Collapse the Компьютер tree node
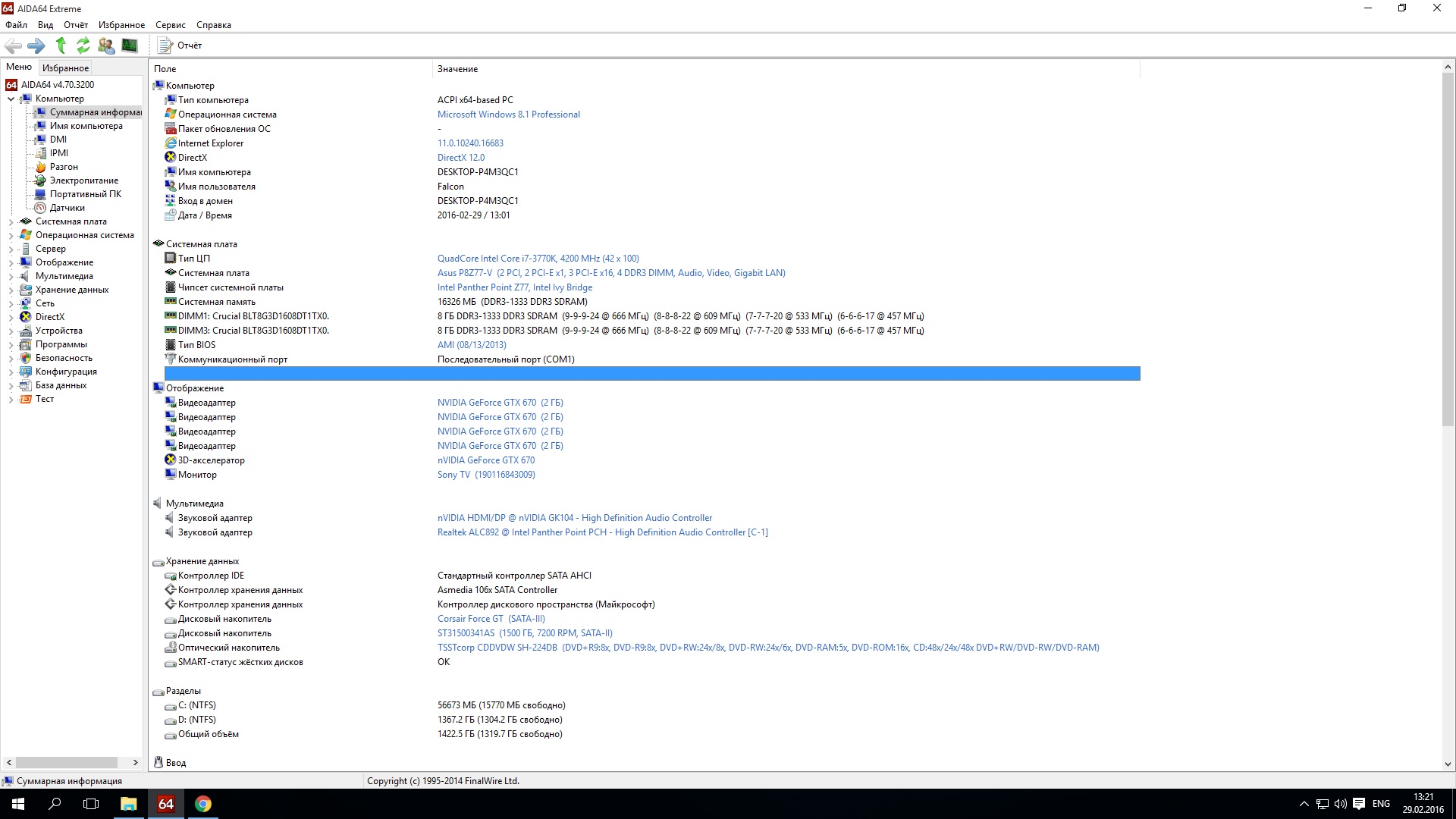This screenshot has height=819, width=1456. point(11,99)
